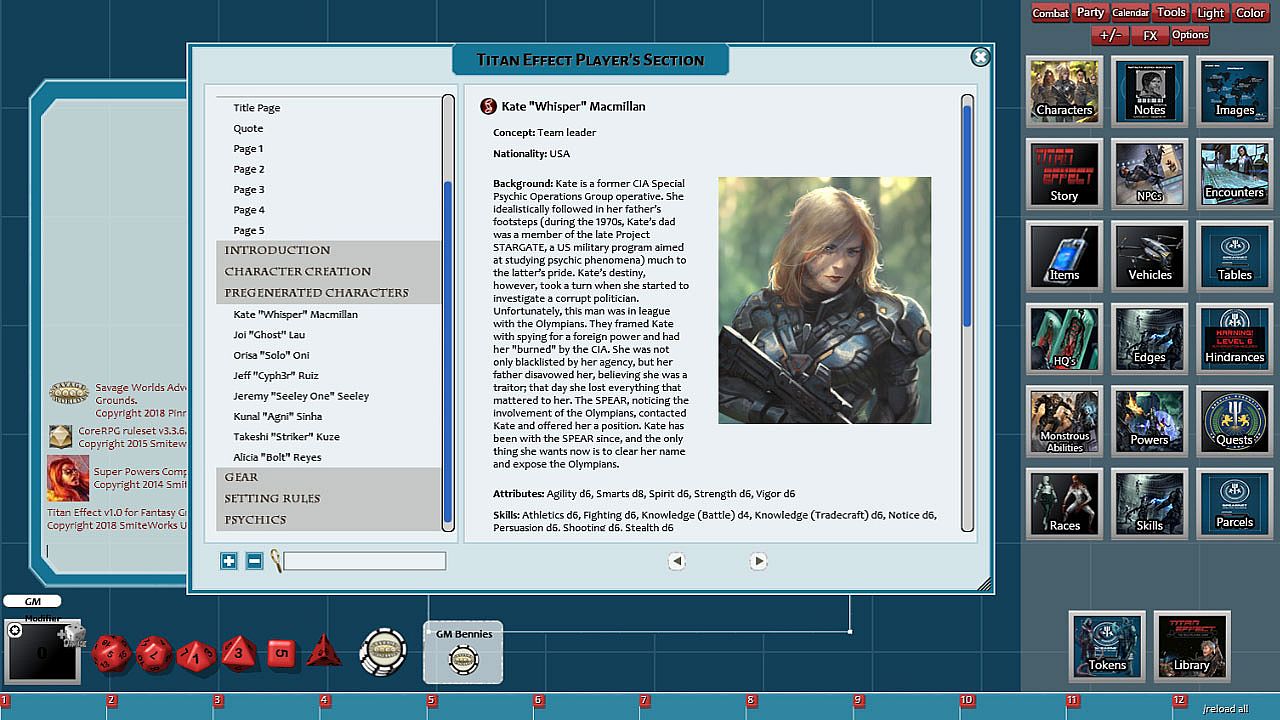Image resolution: width=1280 pixels, height=720 pixels.
Task: Click the red d4 pyramid die
Action: 324,652
